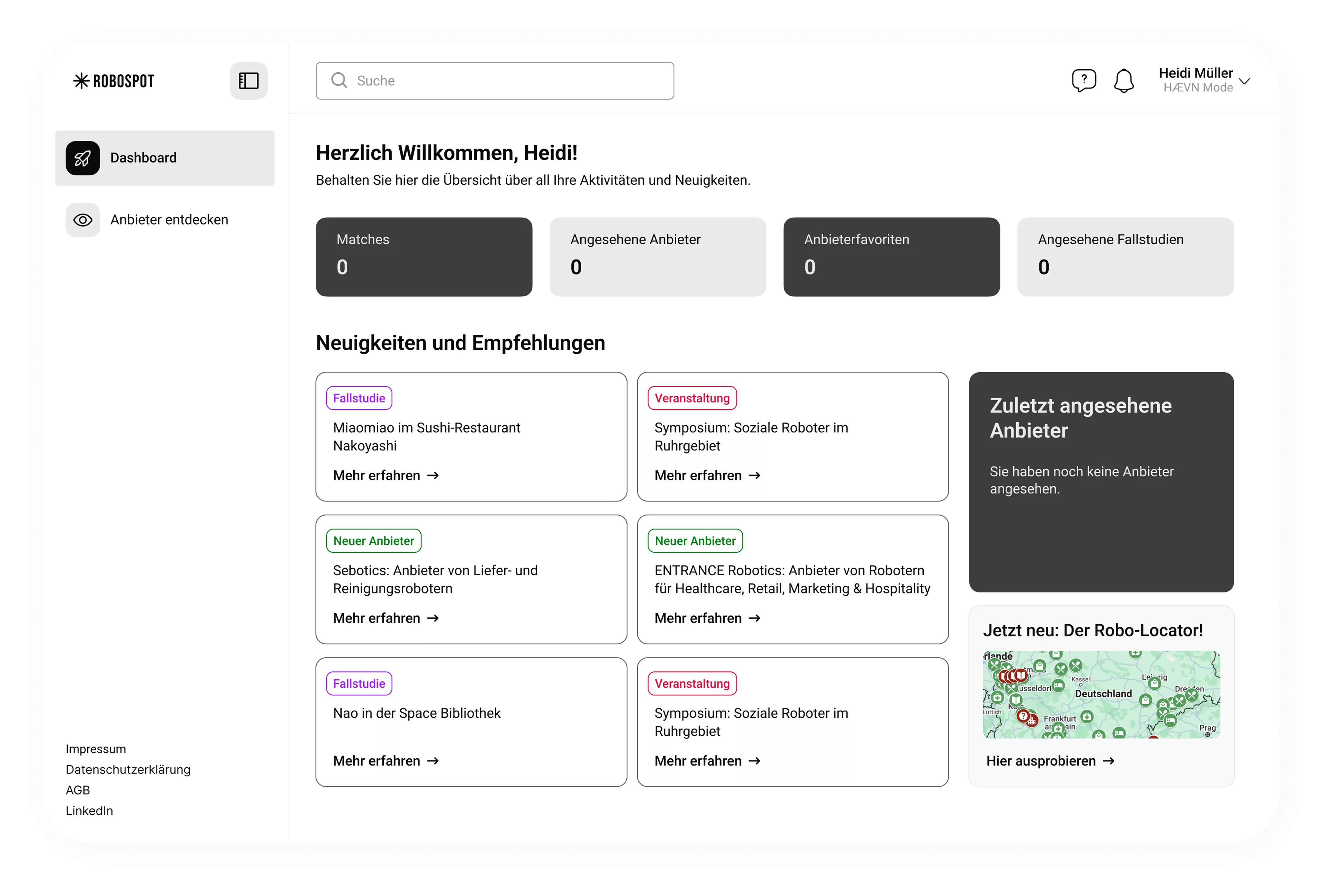
Task: Click the Anbieter entdecken eye icon
Action: click(x=83, y=220)
